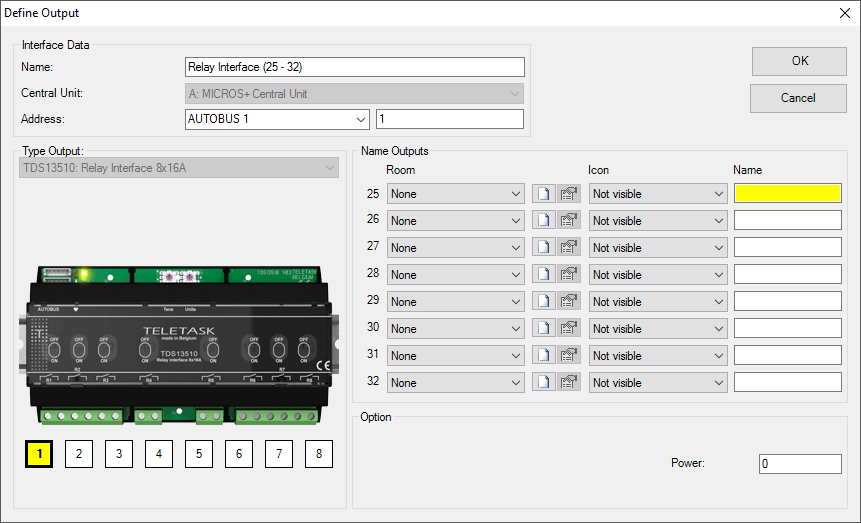Click the new page icon for output 30

(544, 329)
